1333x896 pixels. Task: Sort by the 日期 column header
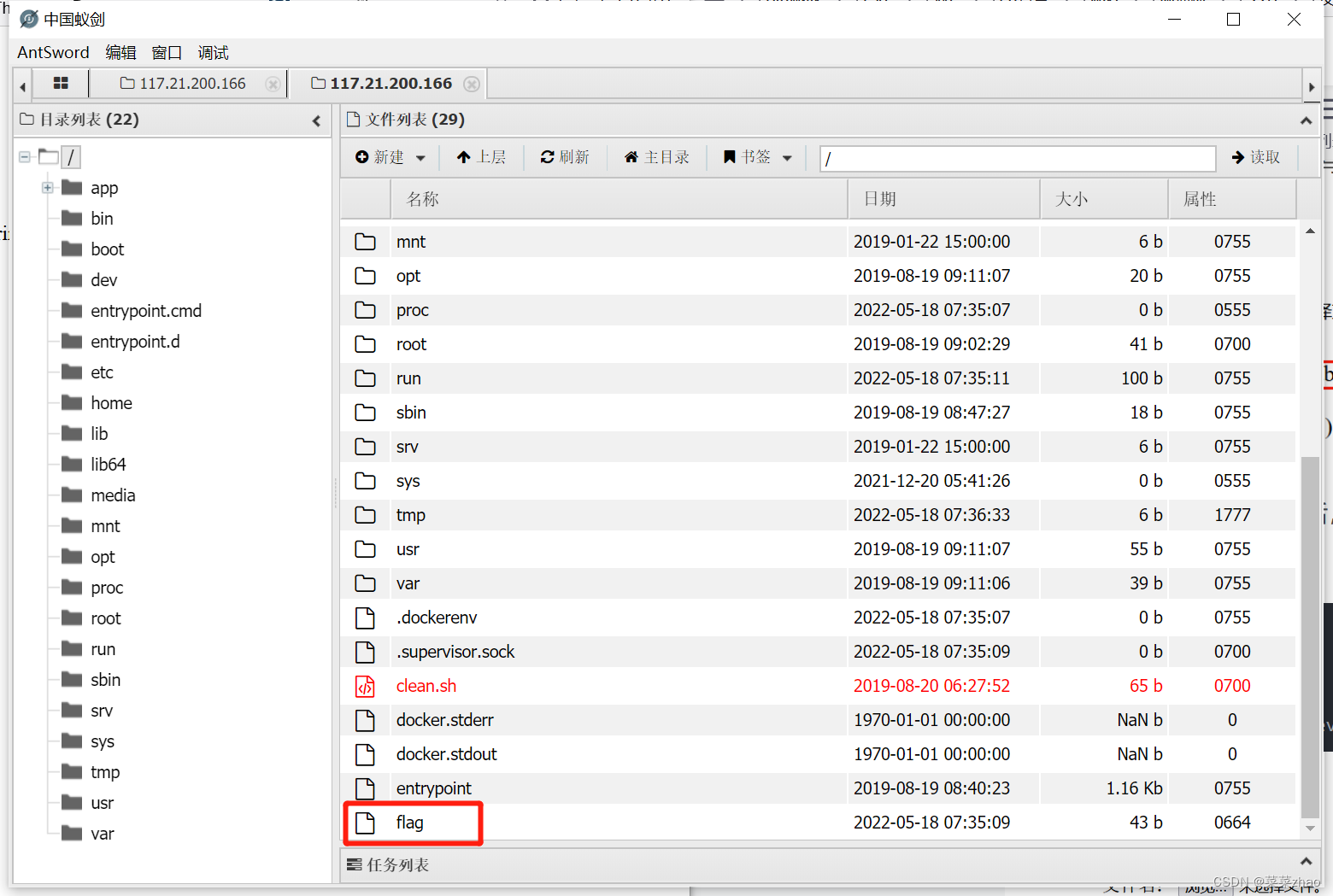click(944, 199)
